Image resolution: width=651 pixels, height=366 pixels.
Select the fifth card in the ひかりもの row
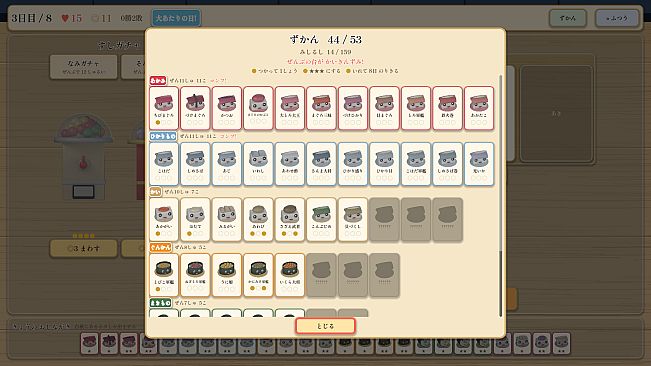click(290, 164)
